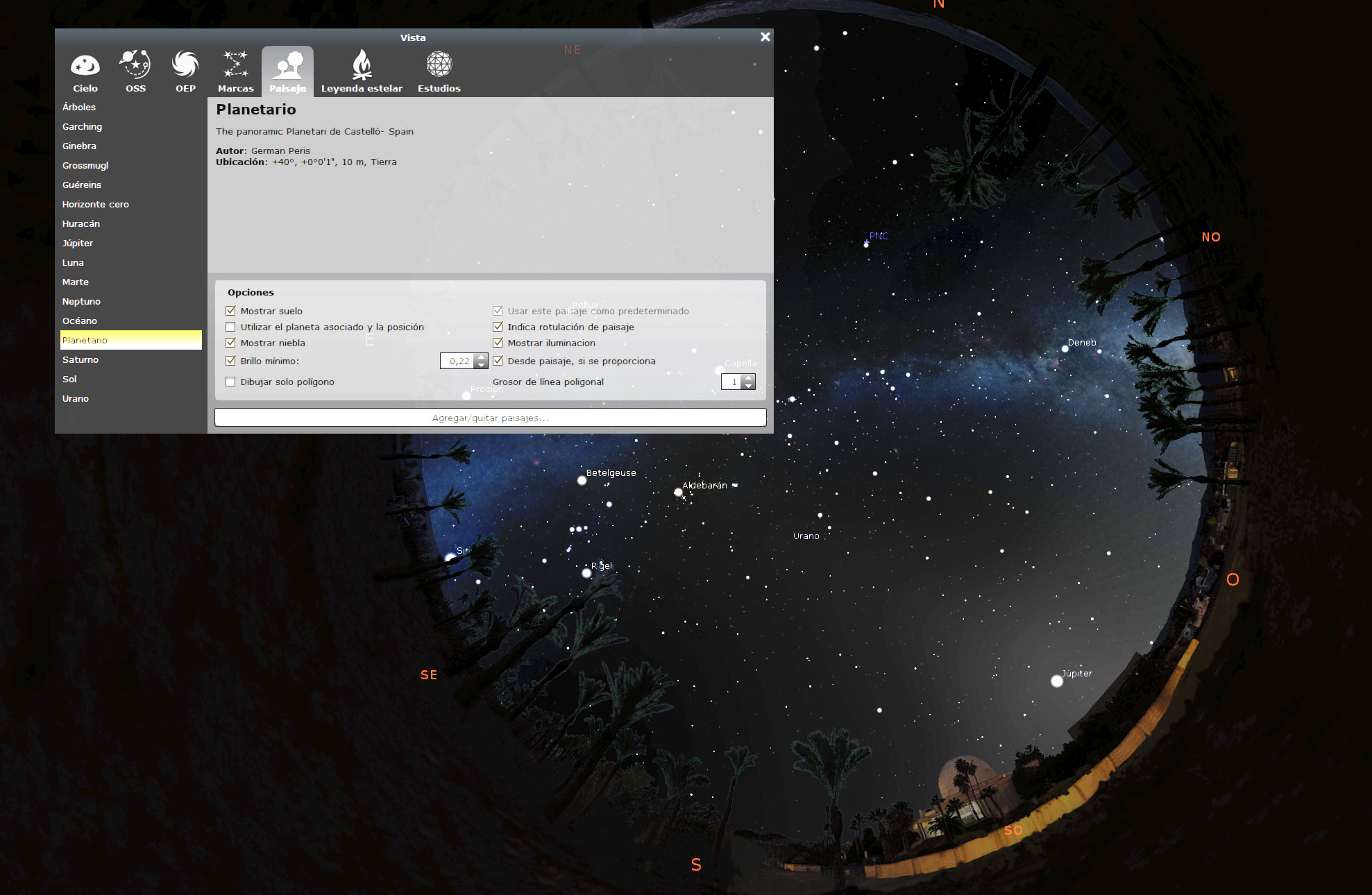Screen dimensions: 1372x895
Task: Select the Garching landscape in list
Action: (83, 126)
